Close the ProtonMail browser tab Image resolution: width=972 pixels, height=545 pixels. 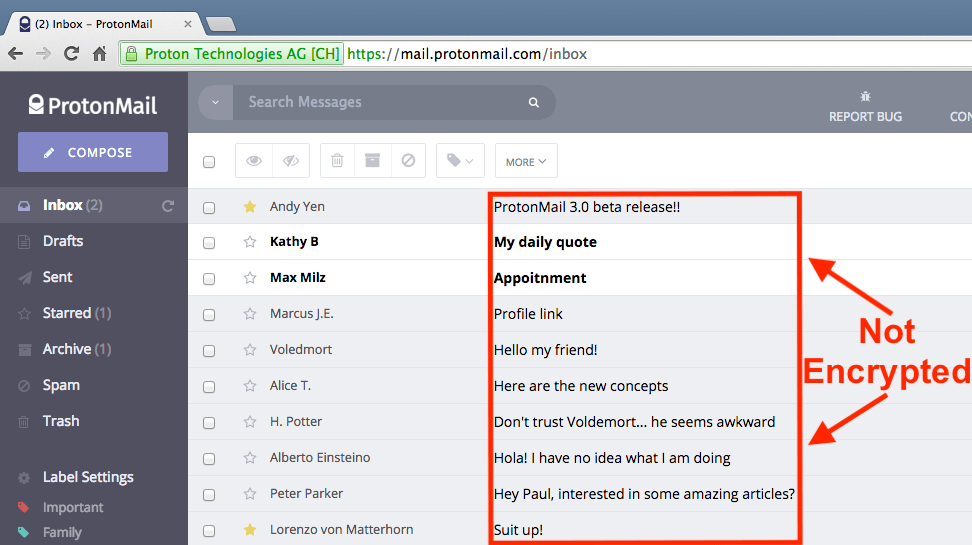(x=188, y=24)
